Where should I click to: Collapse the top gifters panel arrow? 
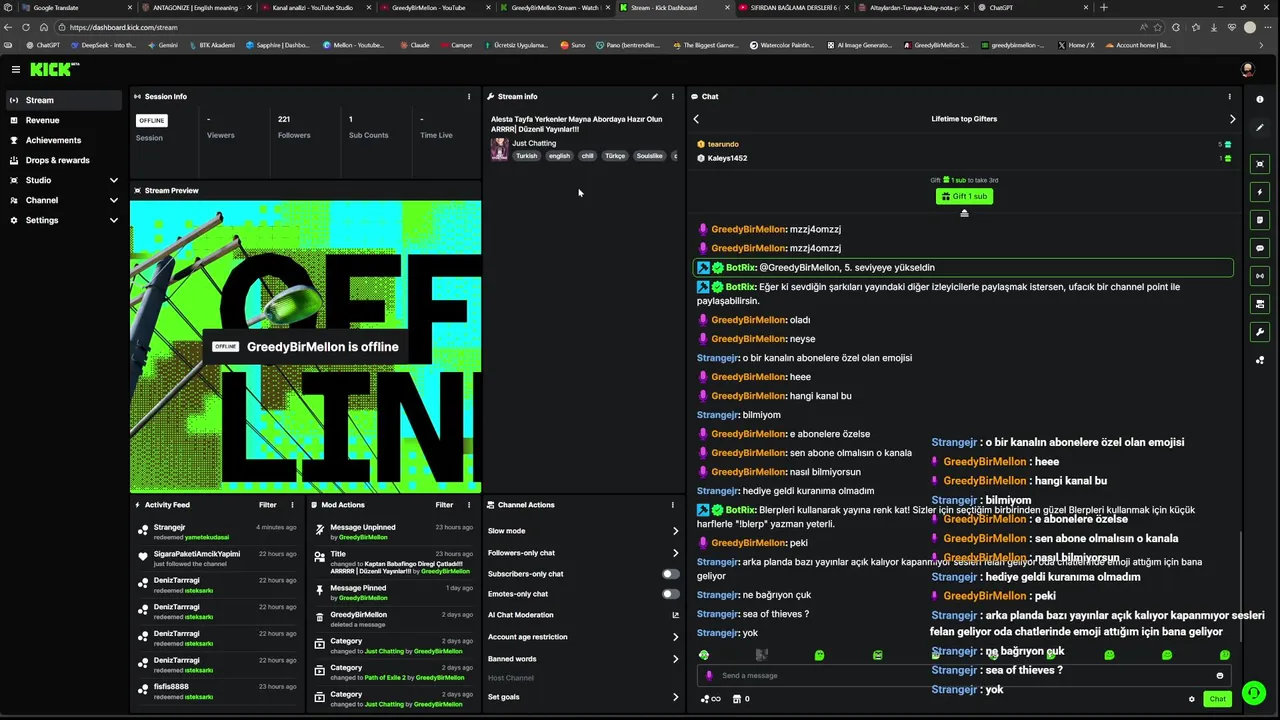(964, 213)
